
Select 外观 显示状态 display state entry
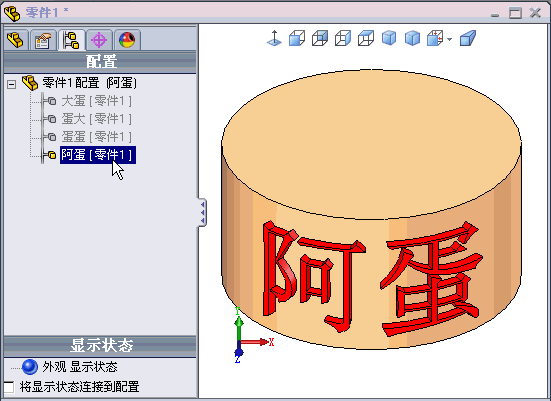click(80, 367)
